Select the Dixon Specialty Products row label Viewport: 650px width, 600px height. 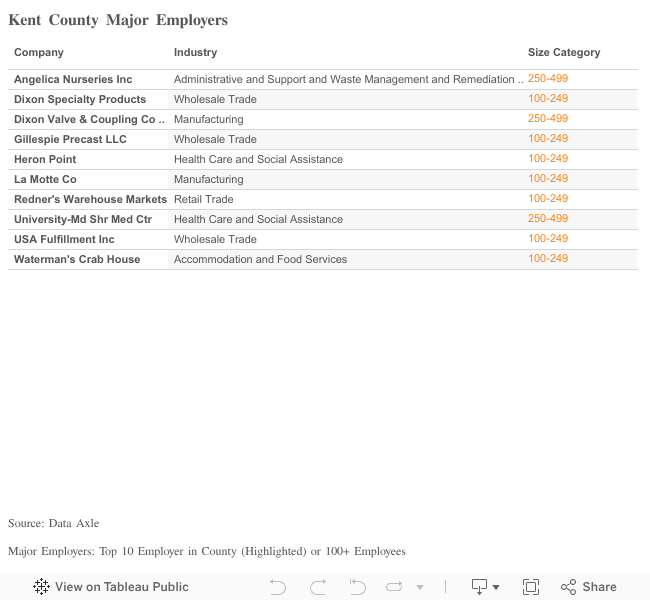[80, 99]
